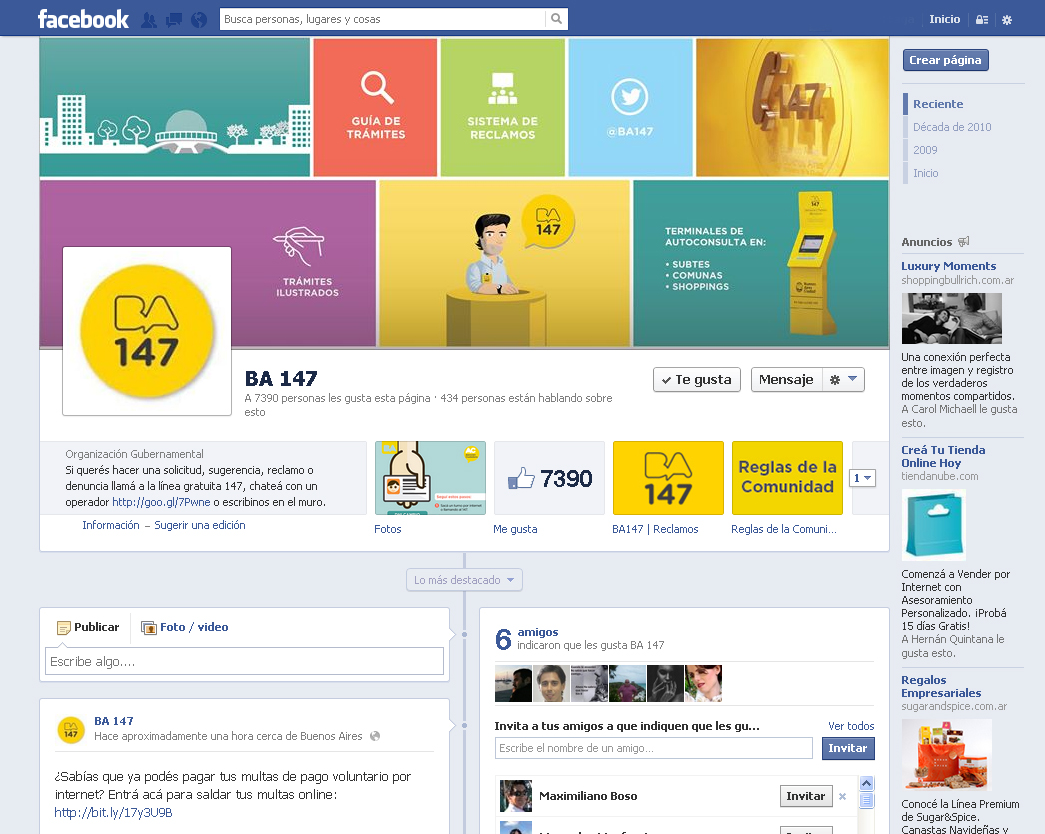Select Reciente in timeline navigation
The height and width of the screenshot is (834, 1045).
click(x=938, y=104)
